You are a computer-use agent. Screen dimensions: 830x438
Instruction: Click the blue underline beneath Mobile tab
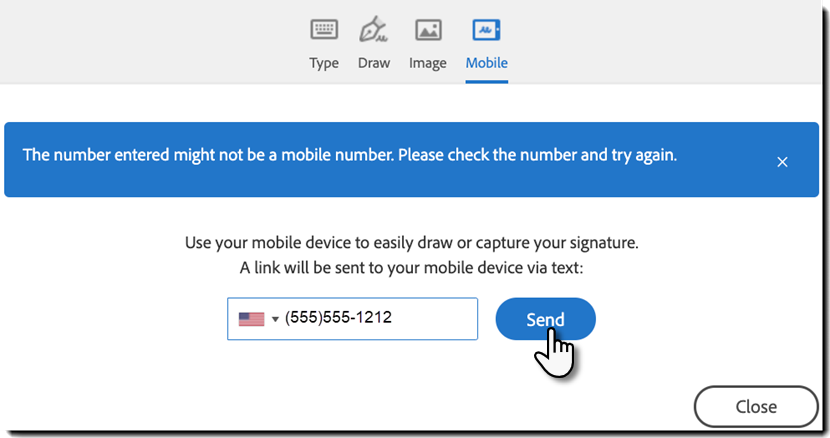coord(487,80)
